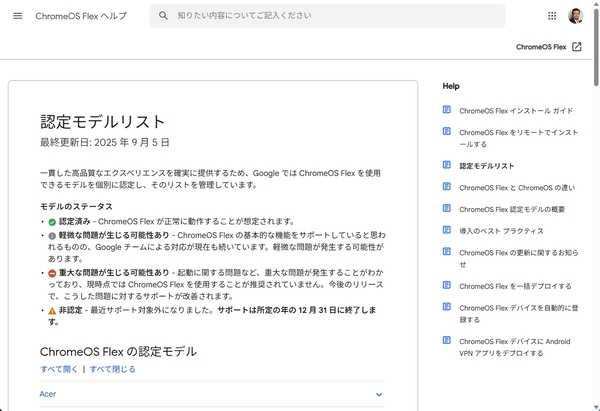Screen dimensions: 600x411
Task: Open Android VPN アプリをデプロイする link
Action: click(x=515, y=347)
